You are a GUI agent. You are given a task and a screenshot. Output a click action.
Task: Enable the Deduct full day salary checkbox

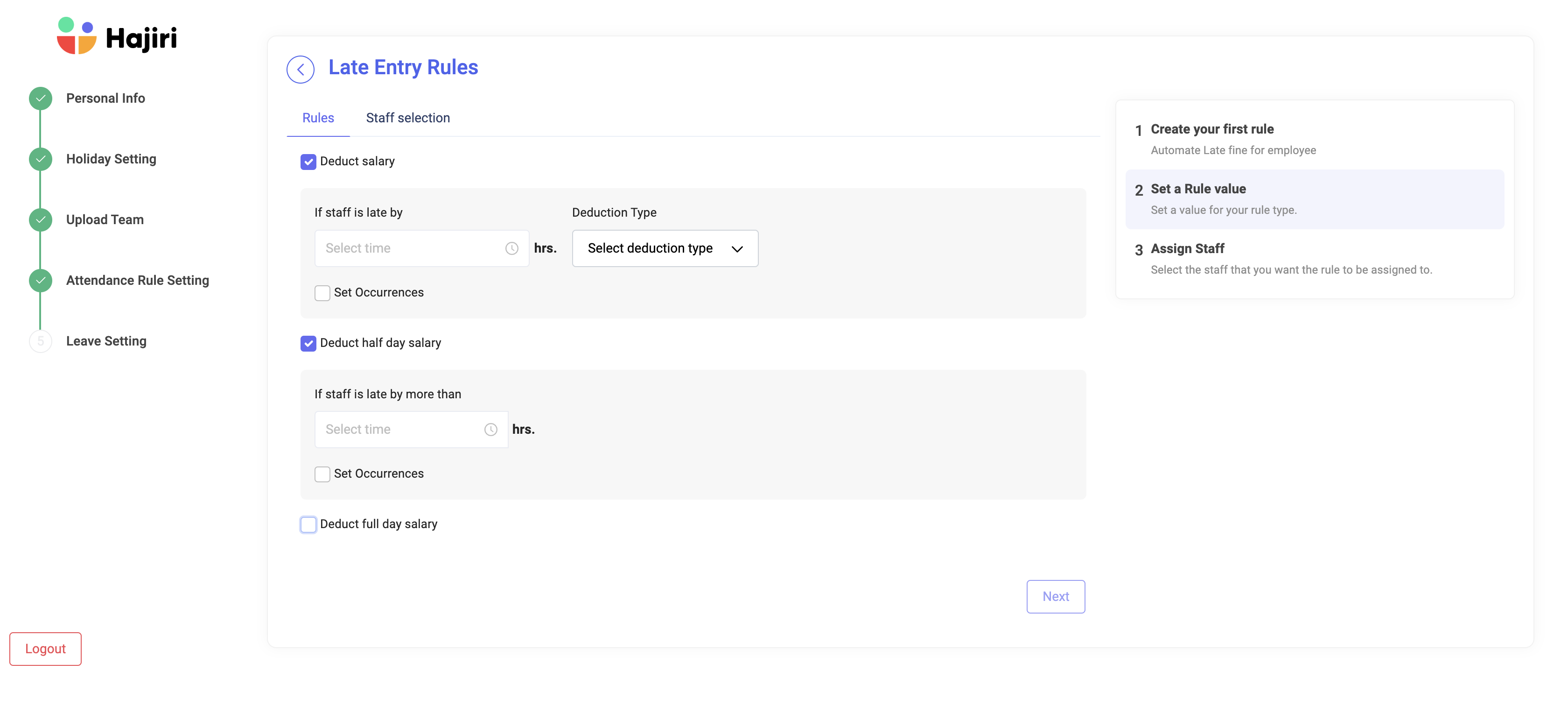308,524
